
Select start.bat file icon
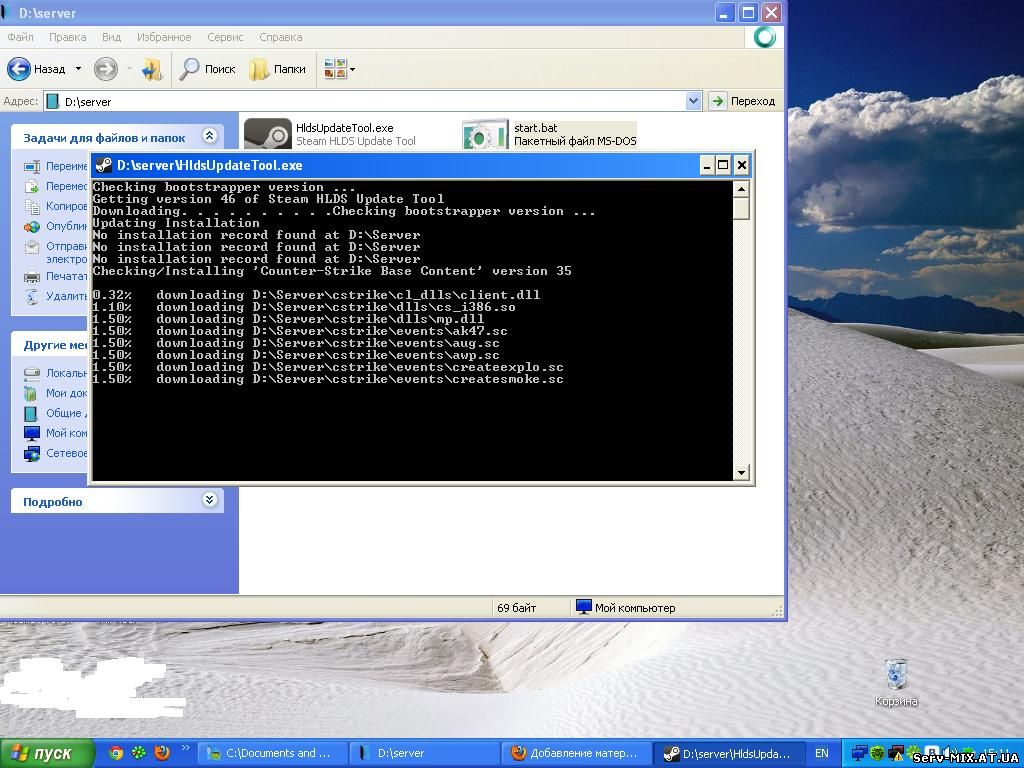pos(485,134)
